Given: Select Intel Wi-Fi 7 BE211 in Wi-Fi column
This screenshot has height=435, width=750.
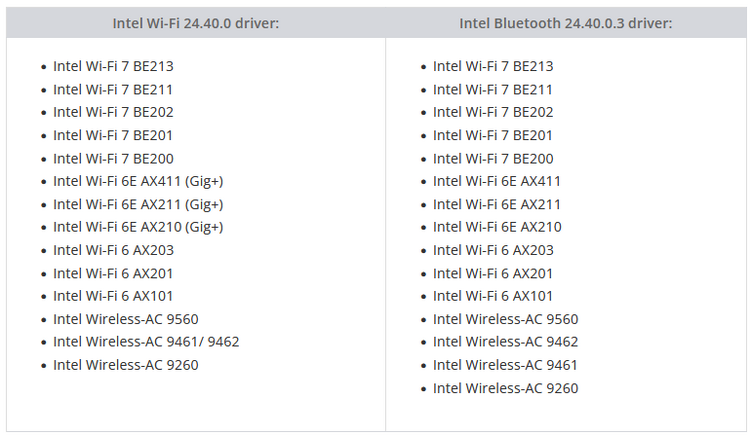Looking at the screenshot, I should pos(112,89).
